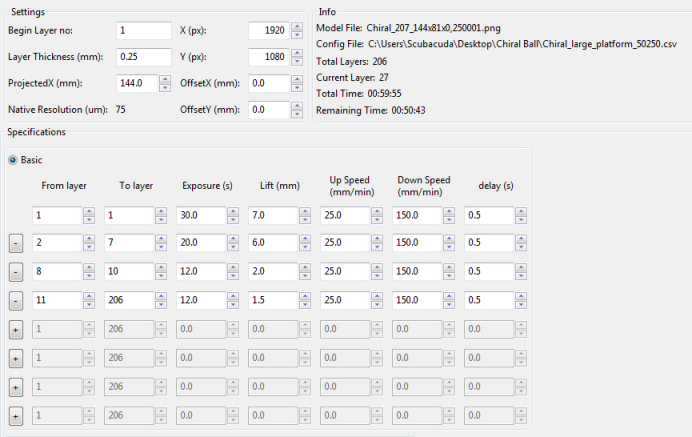Remove the layer 11 to 206 row
This screenshot has width=692, height=437.
point(16,300)
